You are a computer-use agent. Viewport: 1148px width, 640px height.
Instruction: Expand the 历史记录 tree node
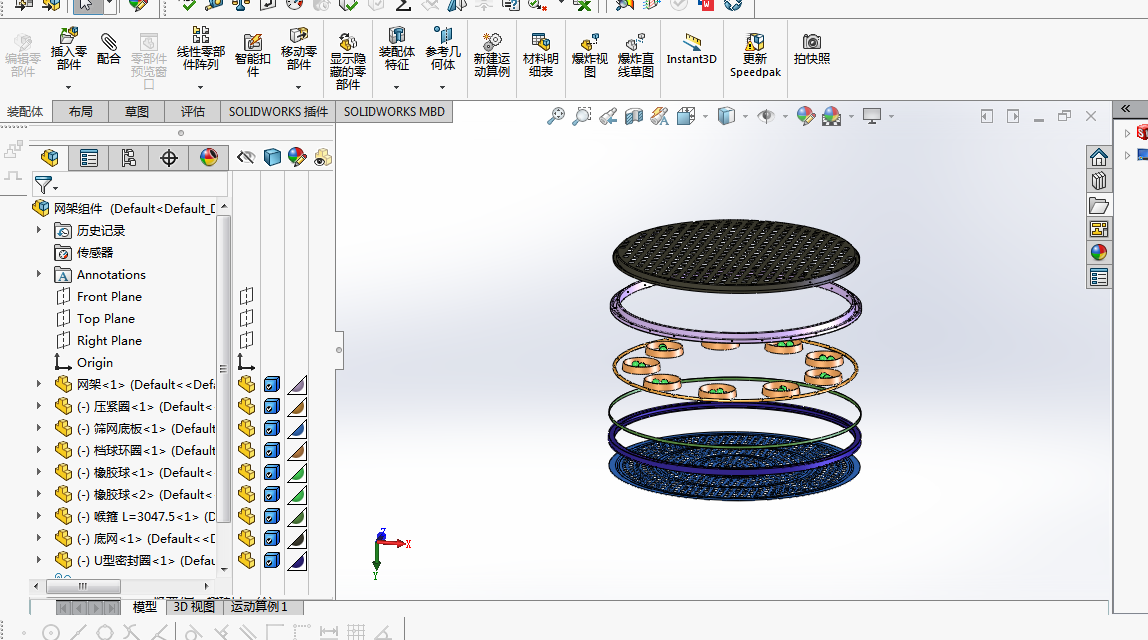[39, 230]
